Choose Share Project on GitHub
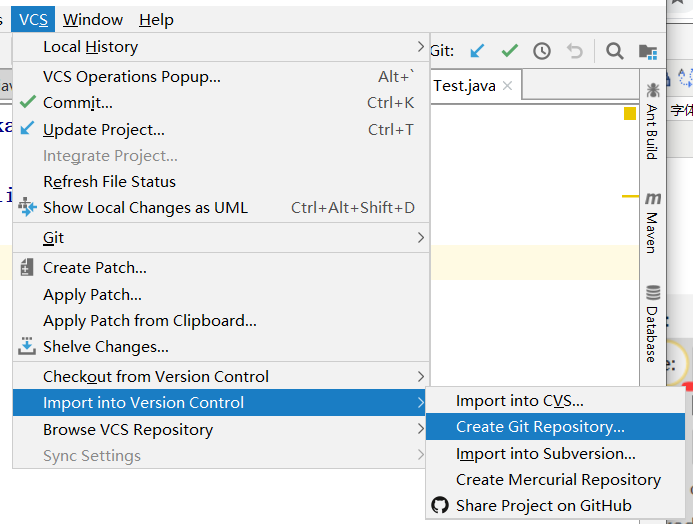The width and height of the screenshot is (693, 524). 543,506
